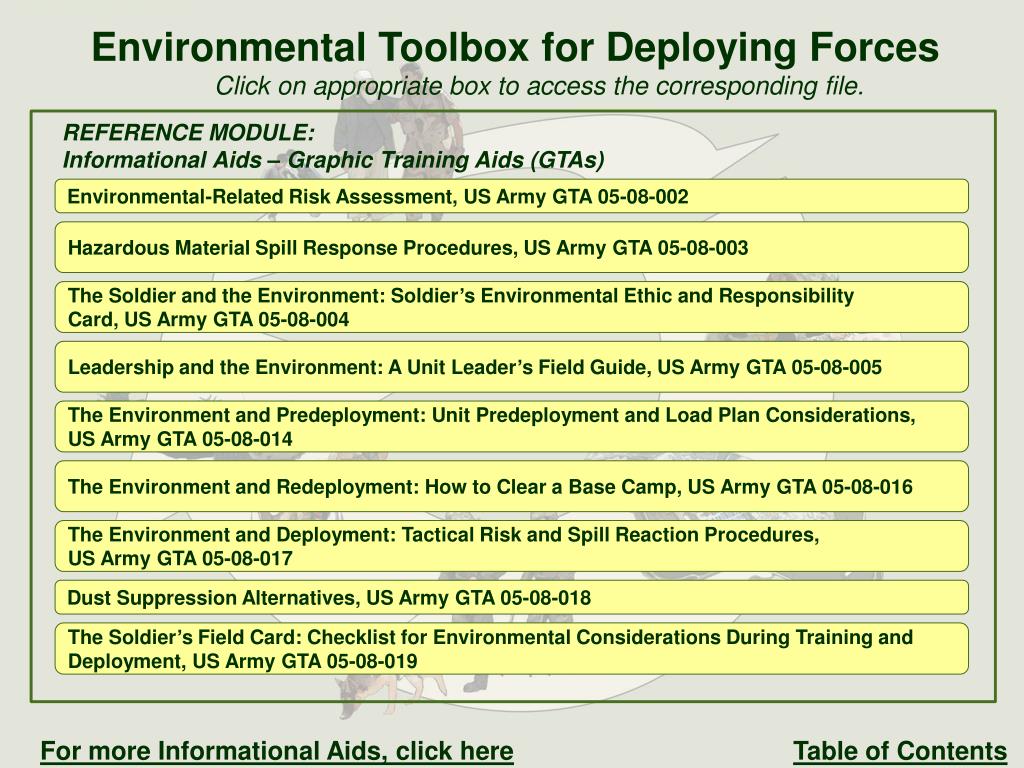Open Dust Suppression Alternatives GTA 05-08-018
The height and width of the screenshot is (768, 1024).
(x=511, y=598)
